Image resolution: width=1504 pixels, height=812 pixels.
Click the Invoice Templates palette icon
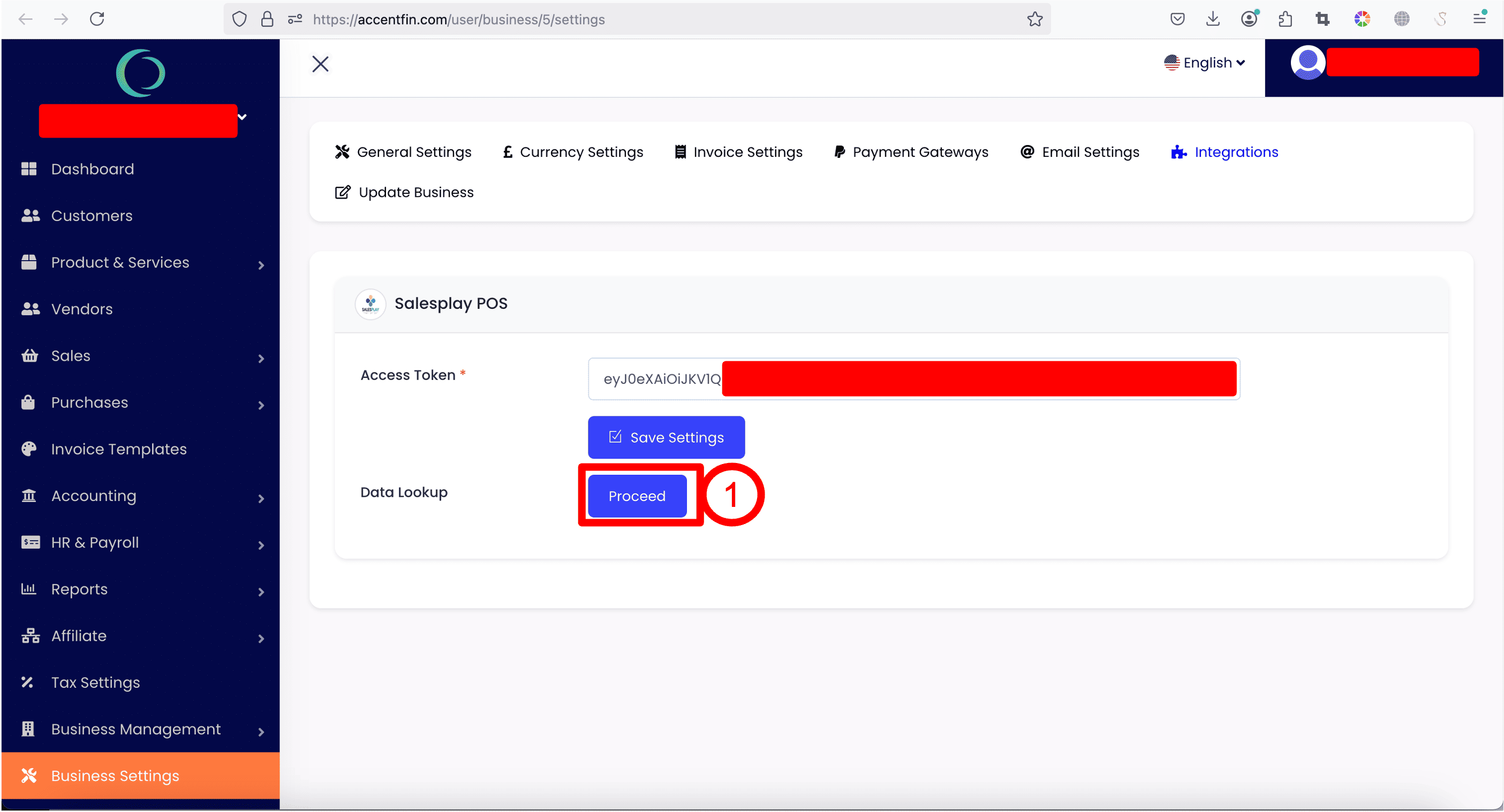28,449
